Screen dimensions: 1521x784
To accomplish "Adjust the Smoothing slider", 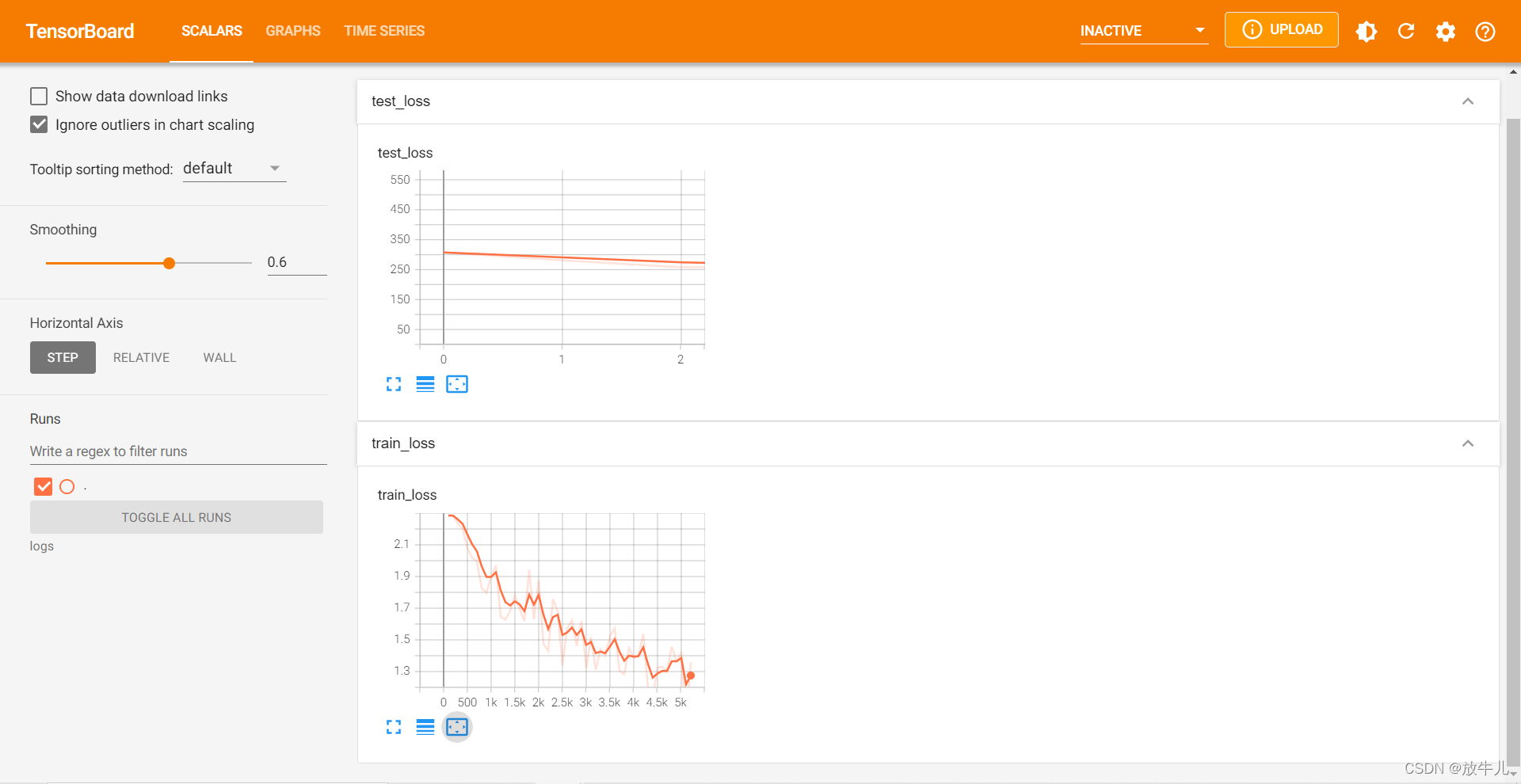I will click(169, 262).
